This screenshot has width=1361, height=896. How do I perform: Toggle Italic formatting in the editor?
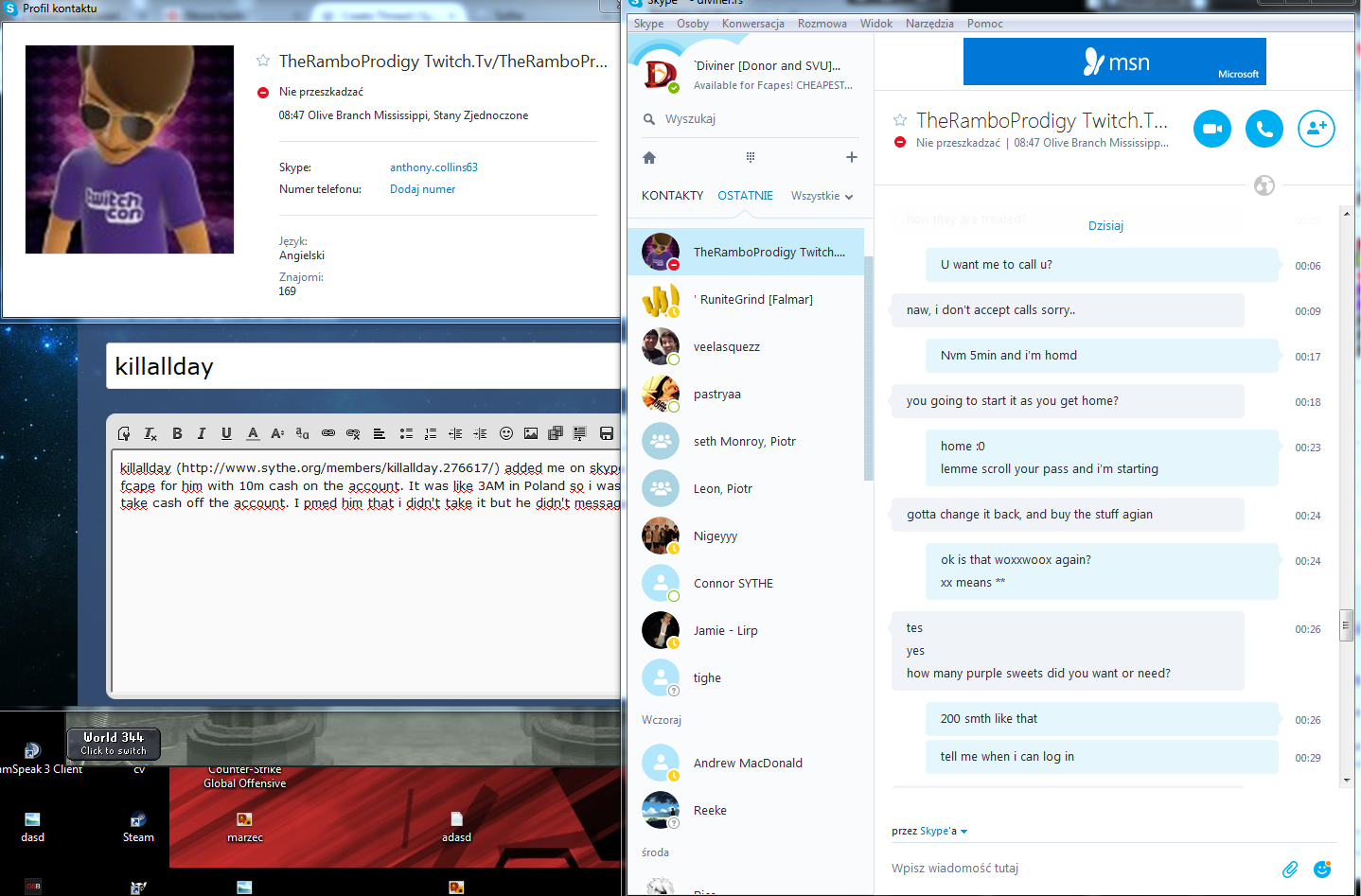(202, 433)
